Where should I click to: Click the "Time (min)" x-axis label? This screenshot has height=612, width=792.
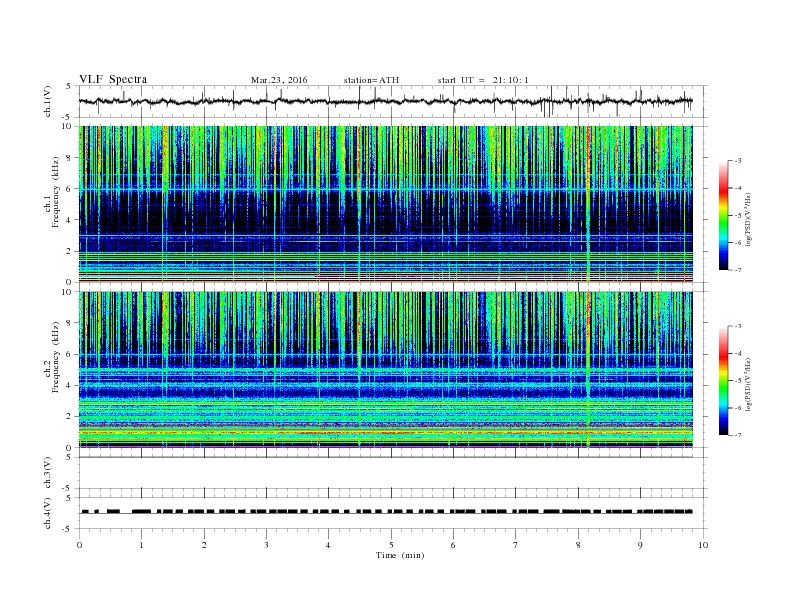click(x=400, y=555)
